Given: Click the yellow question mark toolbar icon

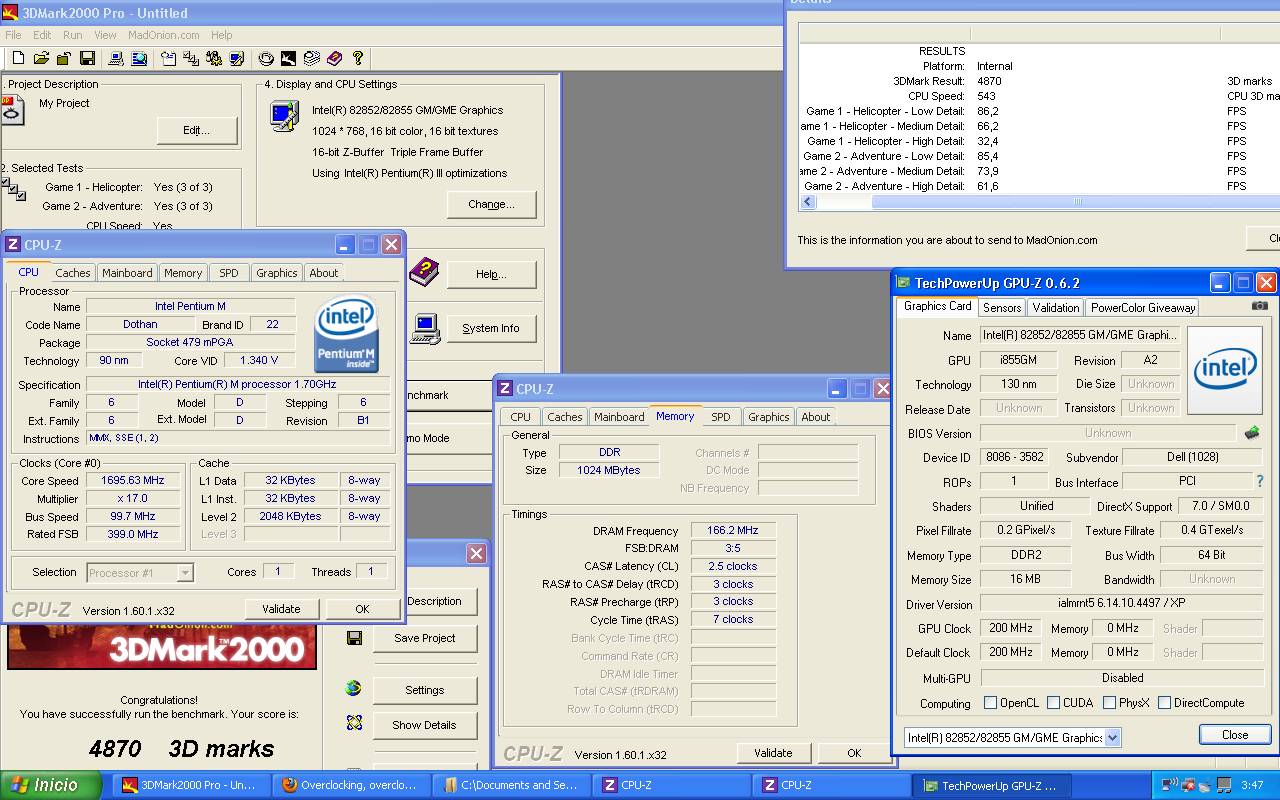Looking at the screenshot, I should point(357,59).
